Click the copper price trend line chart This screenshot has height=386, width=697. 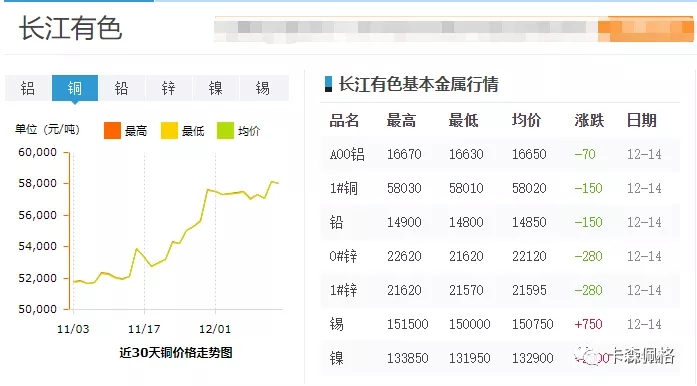[x=176, y=231]
